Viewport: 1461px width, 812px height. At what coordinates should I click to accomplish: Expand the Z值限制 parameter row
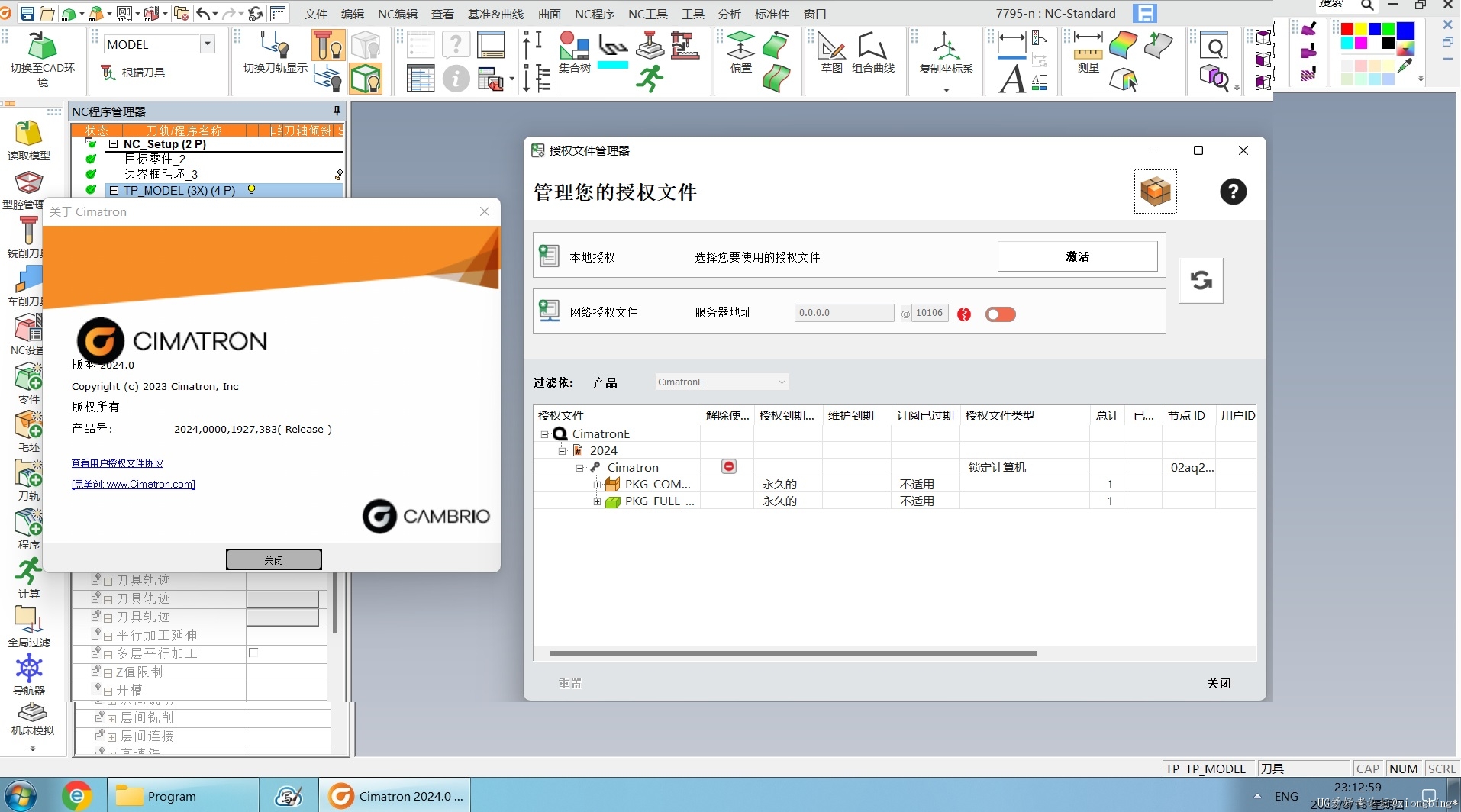[108, 672]
